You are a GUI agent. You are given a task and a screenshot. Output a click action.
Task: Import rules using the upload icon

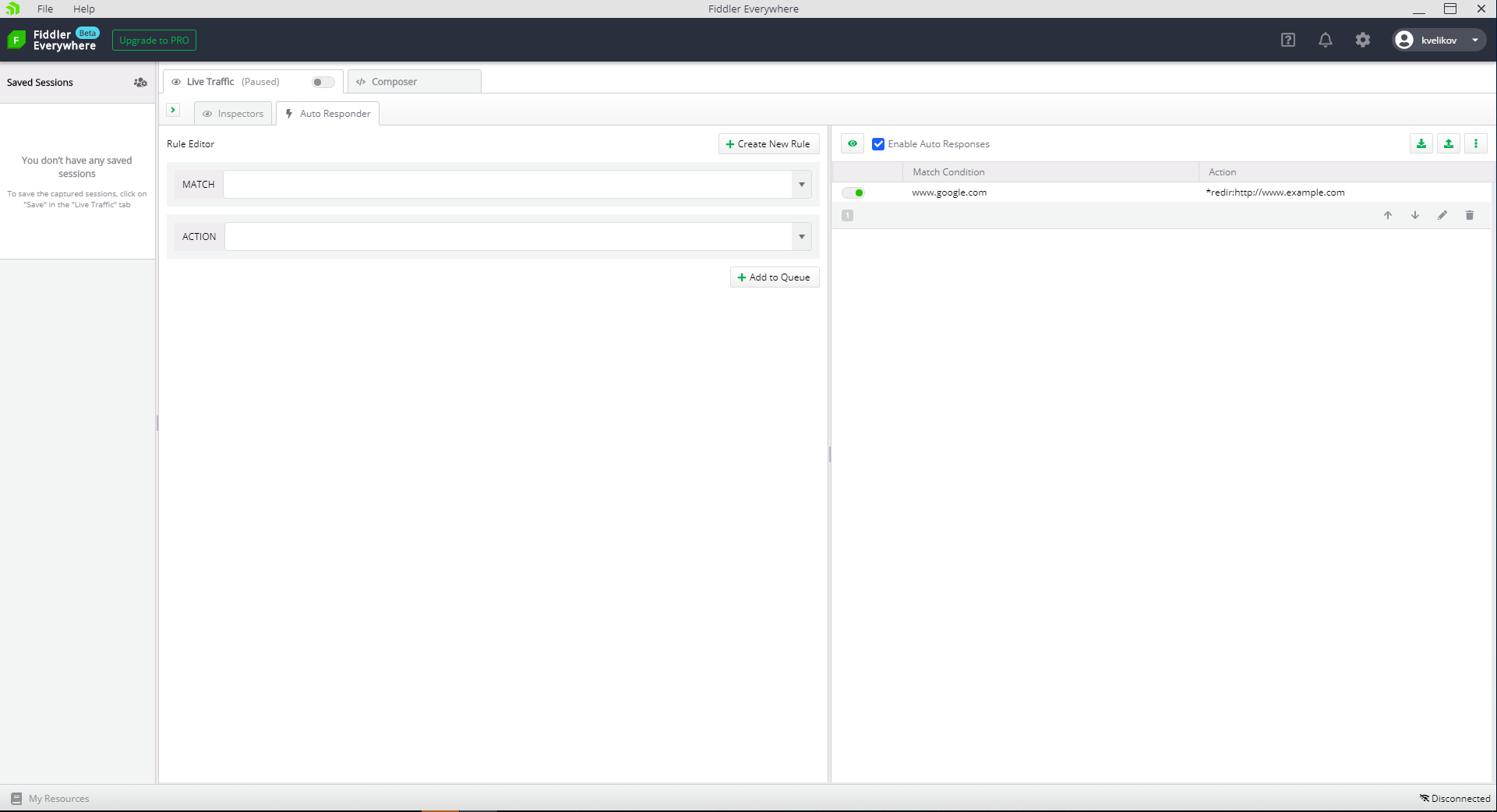[x=1448, y=143]
